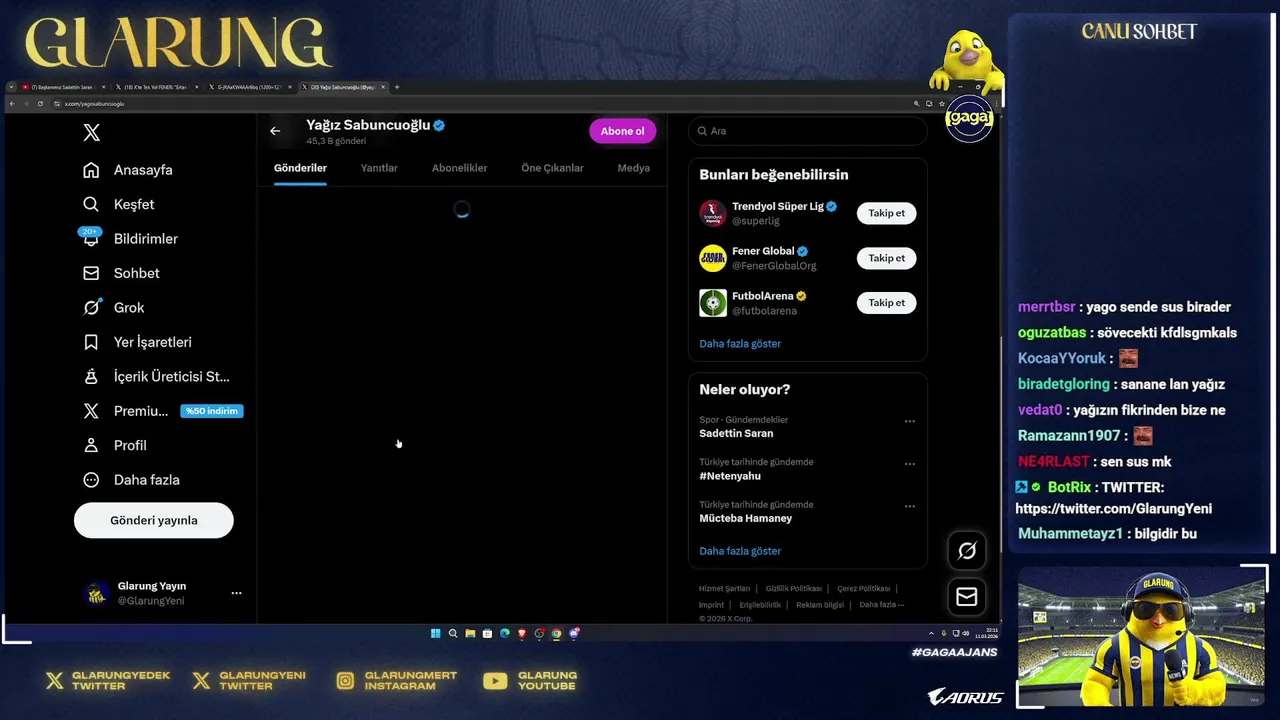Reload the browser page
Screen dimensions: 1280x720
tap(40, 104)
